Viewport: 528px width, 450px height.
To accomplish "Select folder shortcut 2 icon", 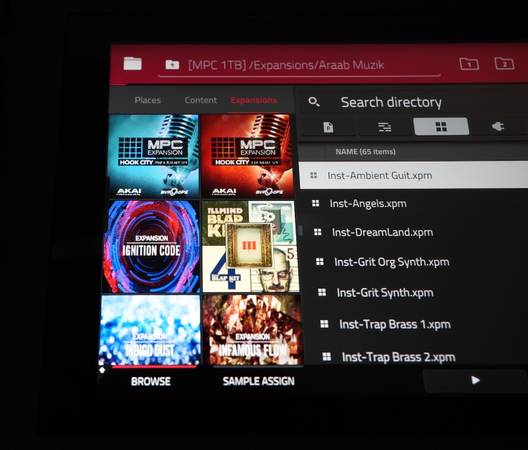I will tap(504, 63).
